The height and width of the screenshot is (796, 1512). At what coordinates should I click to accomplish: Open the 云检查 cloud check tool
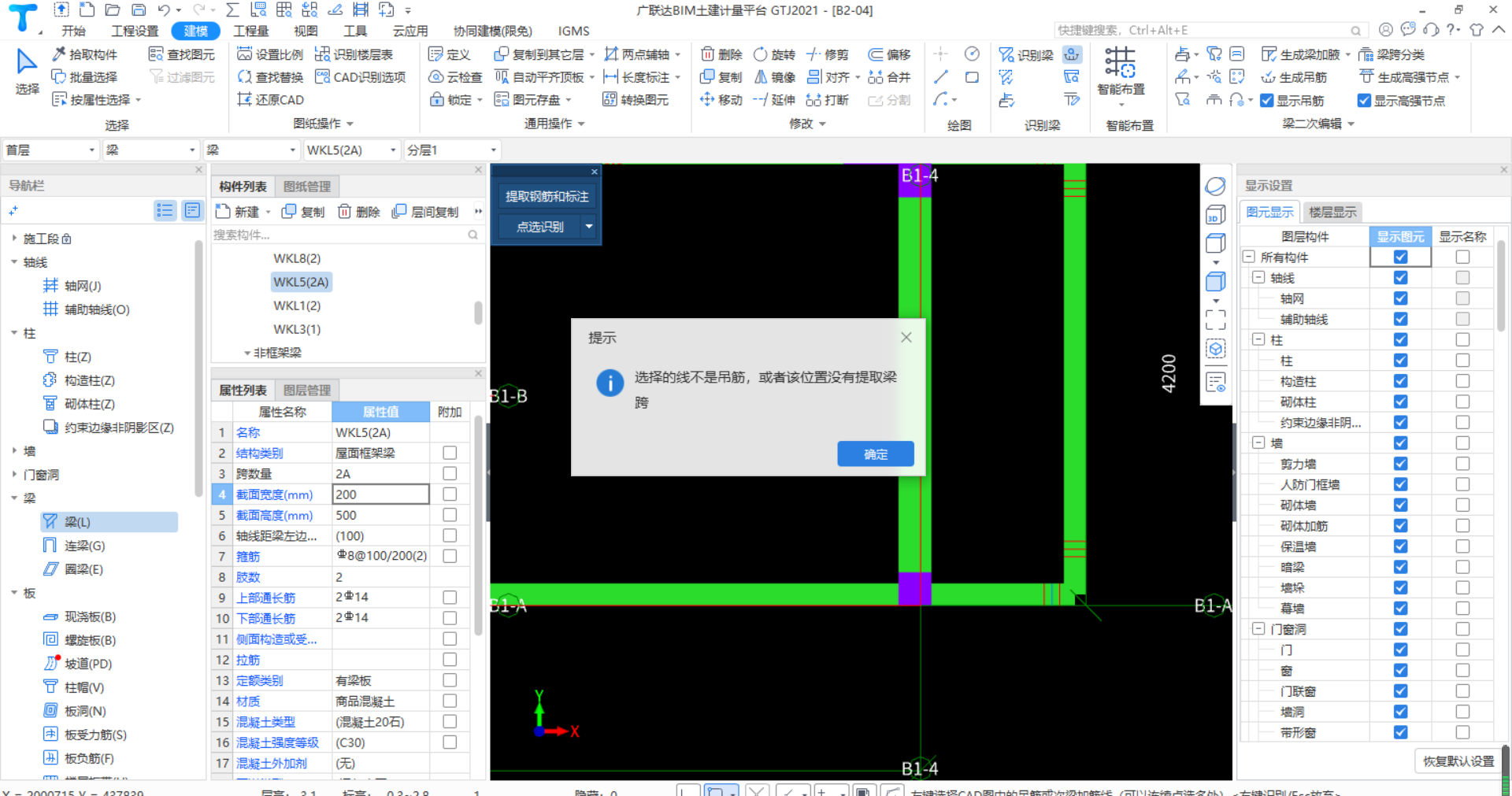point(455,77)
